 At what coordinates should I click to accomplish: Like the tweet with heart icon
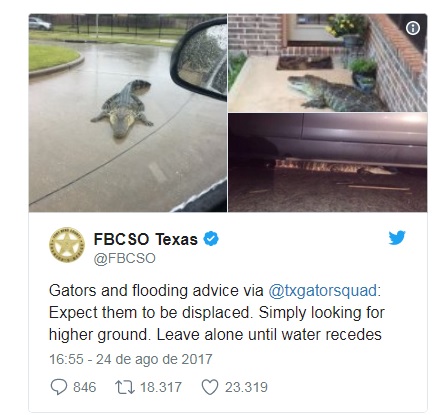(x=210, y=387)
